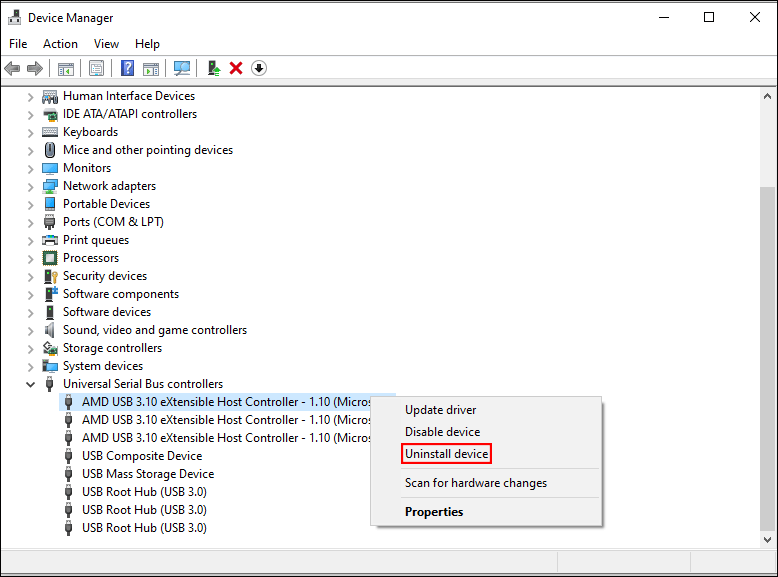The width and height of the screenshot is (778, 577).
Task: Toggle the console tree pane icon
Action: [65, 68]
